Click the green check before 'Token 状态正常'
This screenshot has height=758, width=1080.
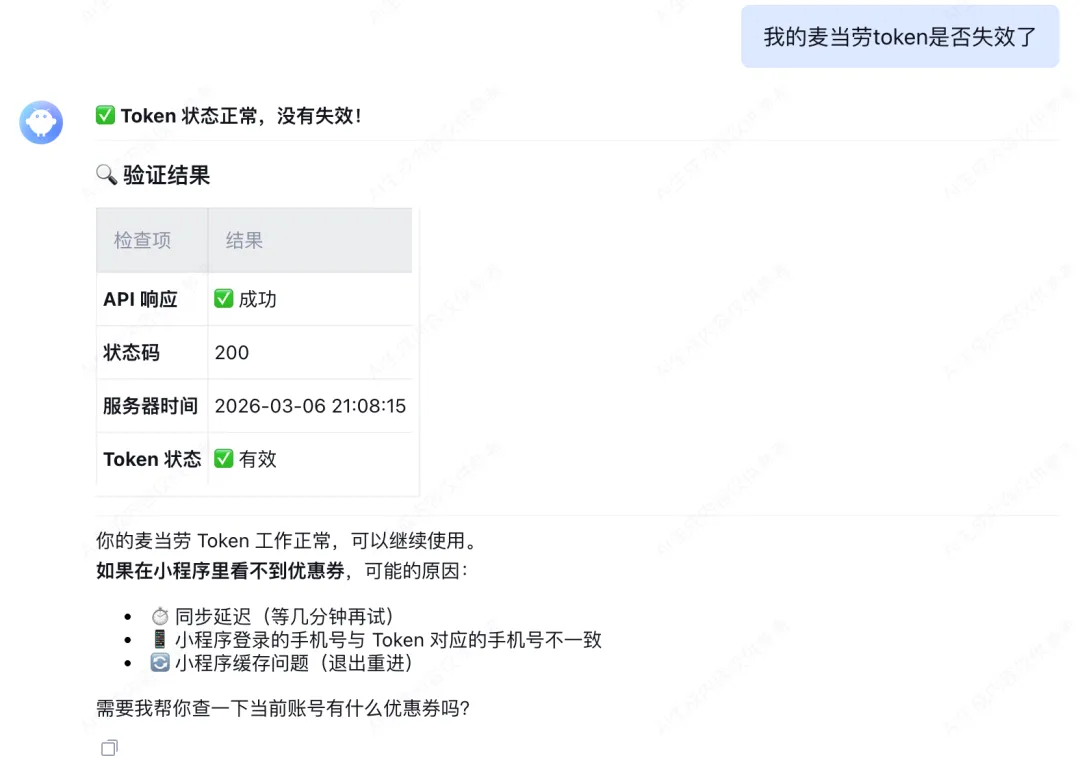click(105, 115)
